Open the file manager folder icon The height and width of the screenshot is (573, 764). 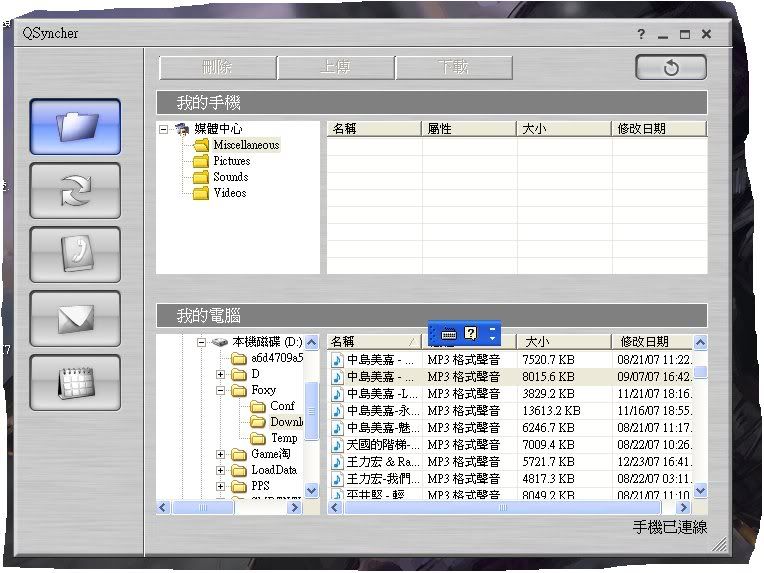pyautogui.click(x=75, y=127)
